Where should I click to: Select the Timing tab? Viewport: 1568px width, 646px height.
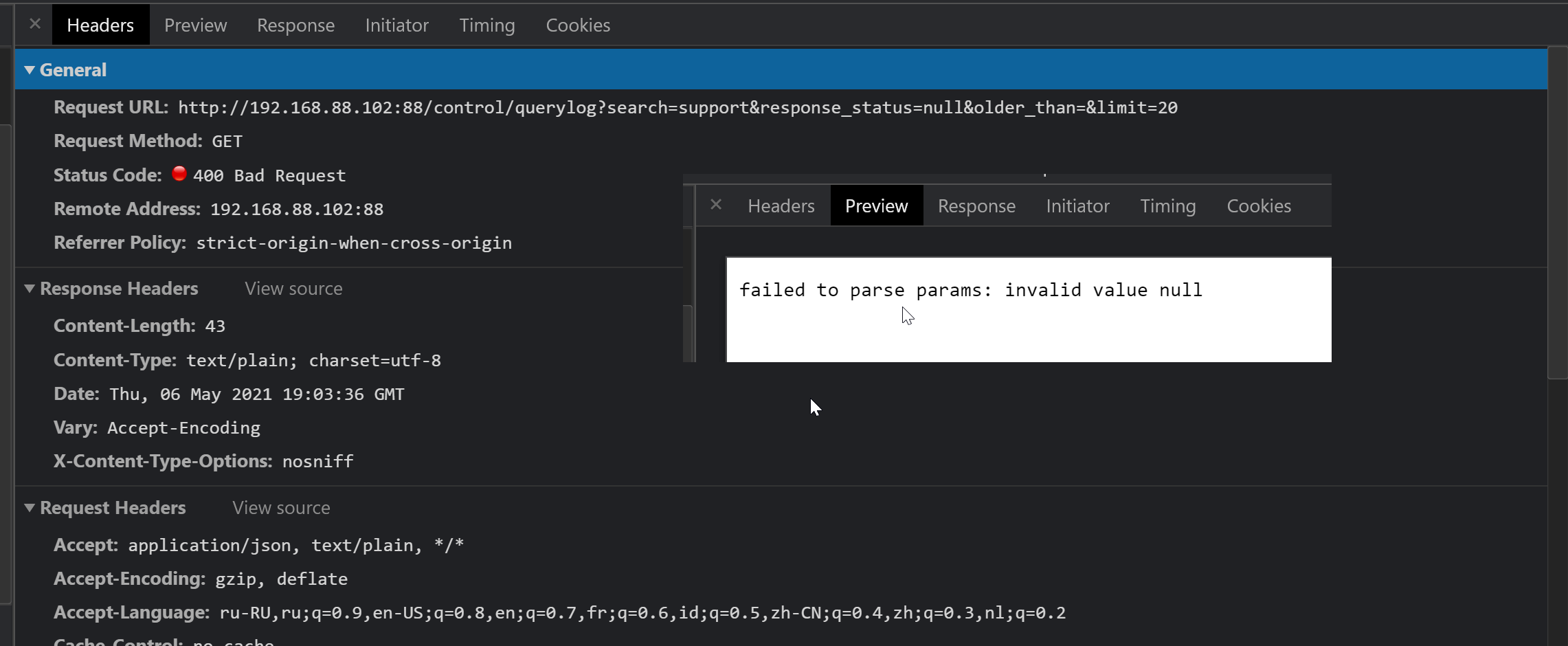point(486,25)
